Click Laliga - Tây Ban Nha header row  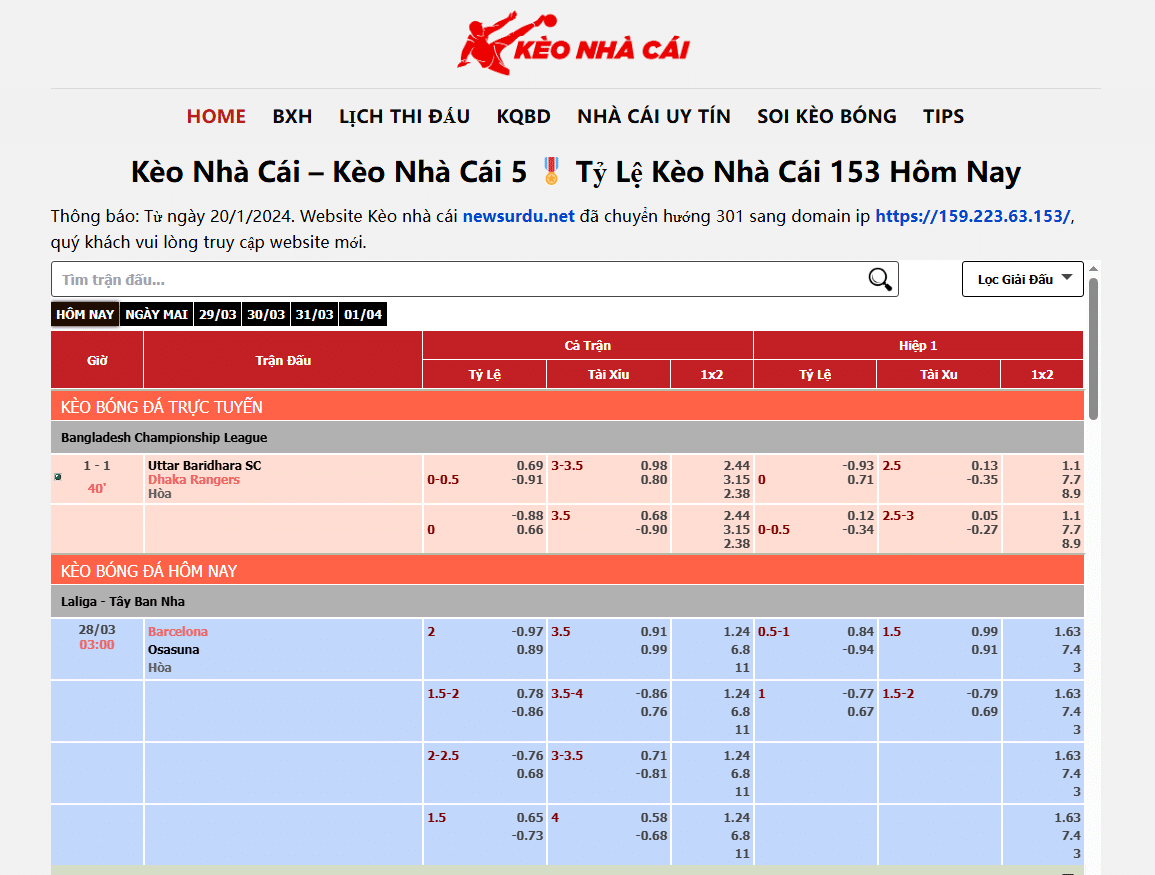tap(567, 602)
